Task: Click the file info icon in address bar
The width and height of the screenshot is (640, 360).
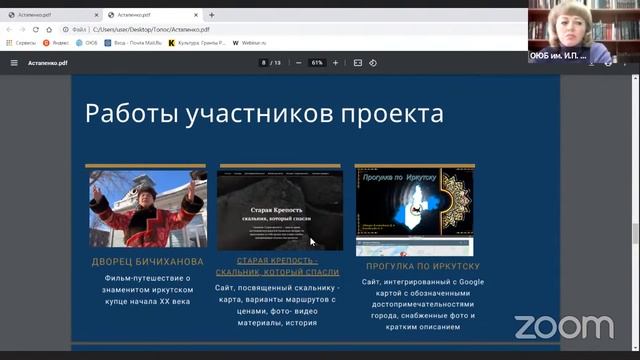Action: [65, 29]
